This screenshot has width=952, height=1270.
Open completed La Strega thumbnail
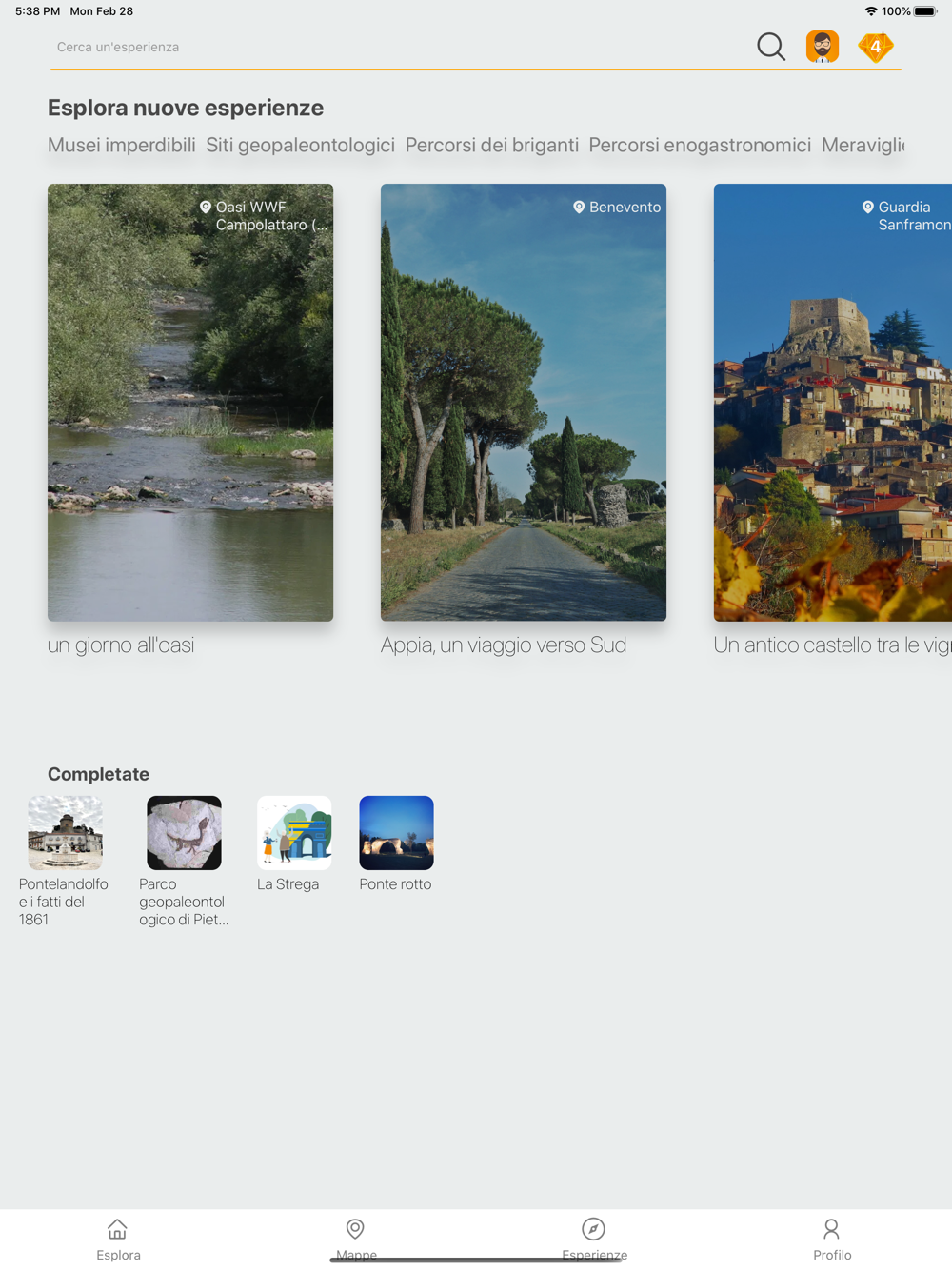pyautogui.click(x=294, y=833)
